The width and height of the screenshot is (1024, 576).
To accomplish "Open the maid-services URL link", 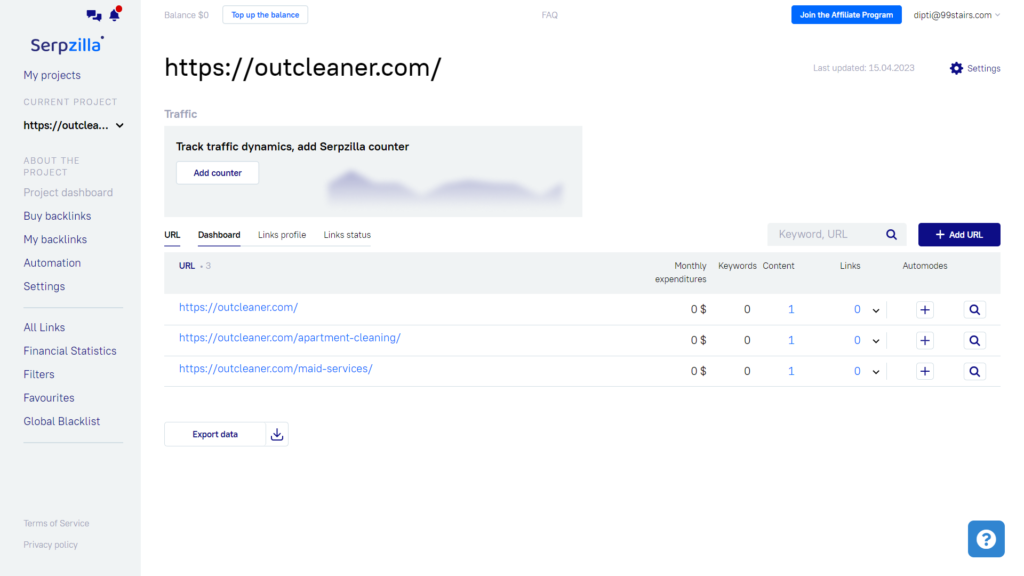I will coord(276,368).
